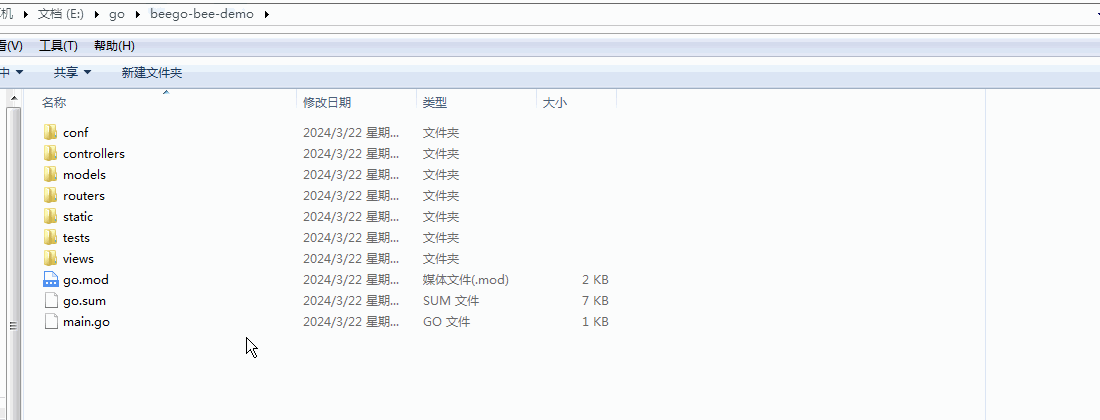Image resolution: width=1100 pixels, height=420 pixels.
Task: Click the 新建文件夹 button
Action: [x=152, y=72]
